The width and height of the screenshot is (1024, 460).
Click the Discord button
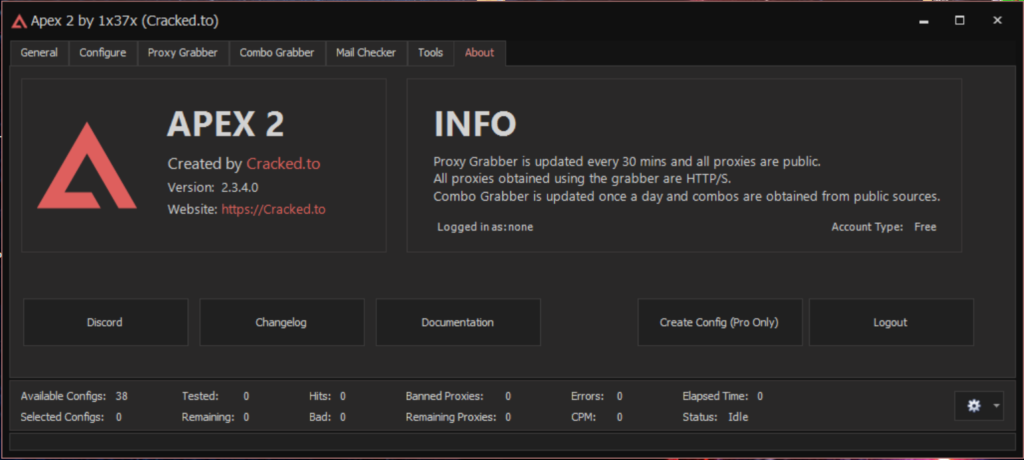click(x=105, y=322)
